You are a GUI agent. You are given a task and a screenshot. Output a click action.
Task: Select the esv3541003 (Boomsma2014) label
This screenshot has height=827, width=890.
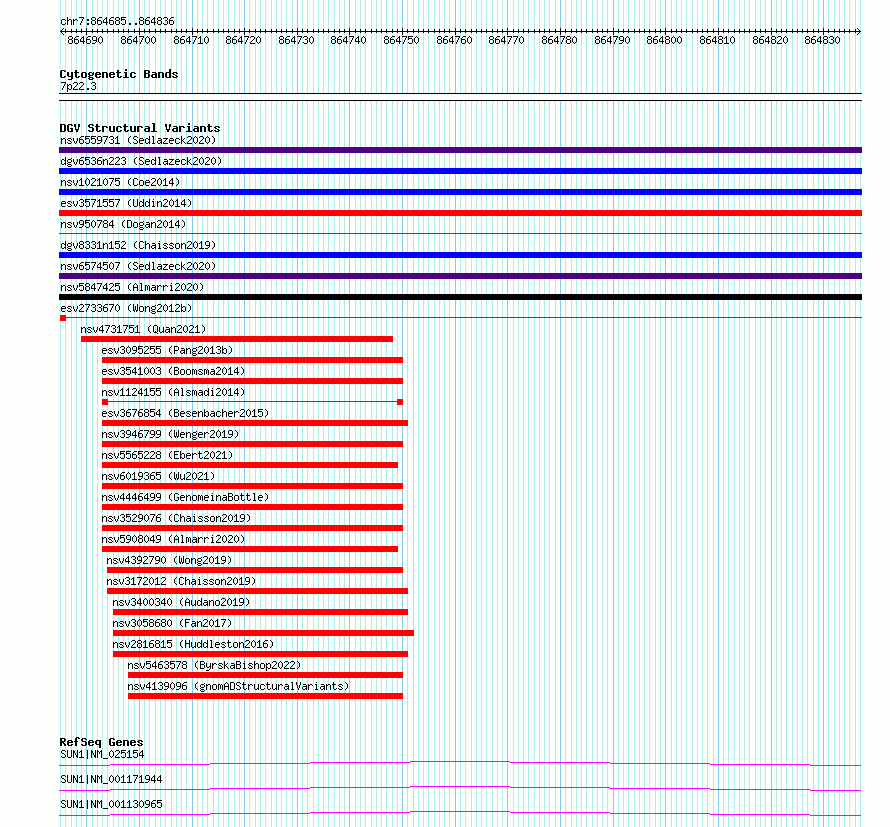click(x=173, y=371)
